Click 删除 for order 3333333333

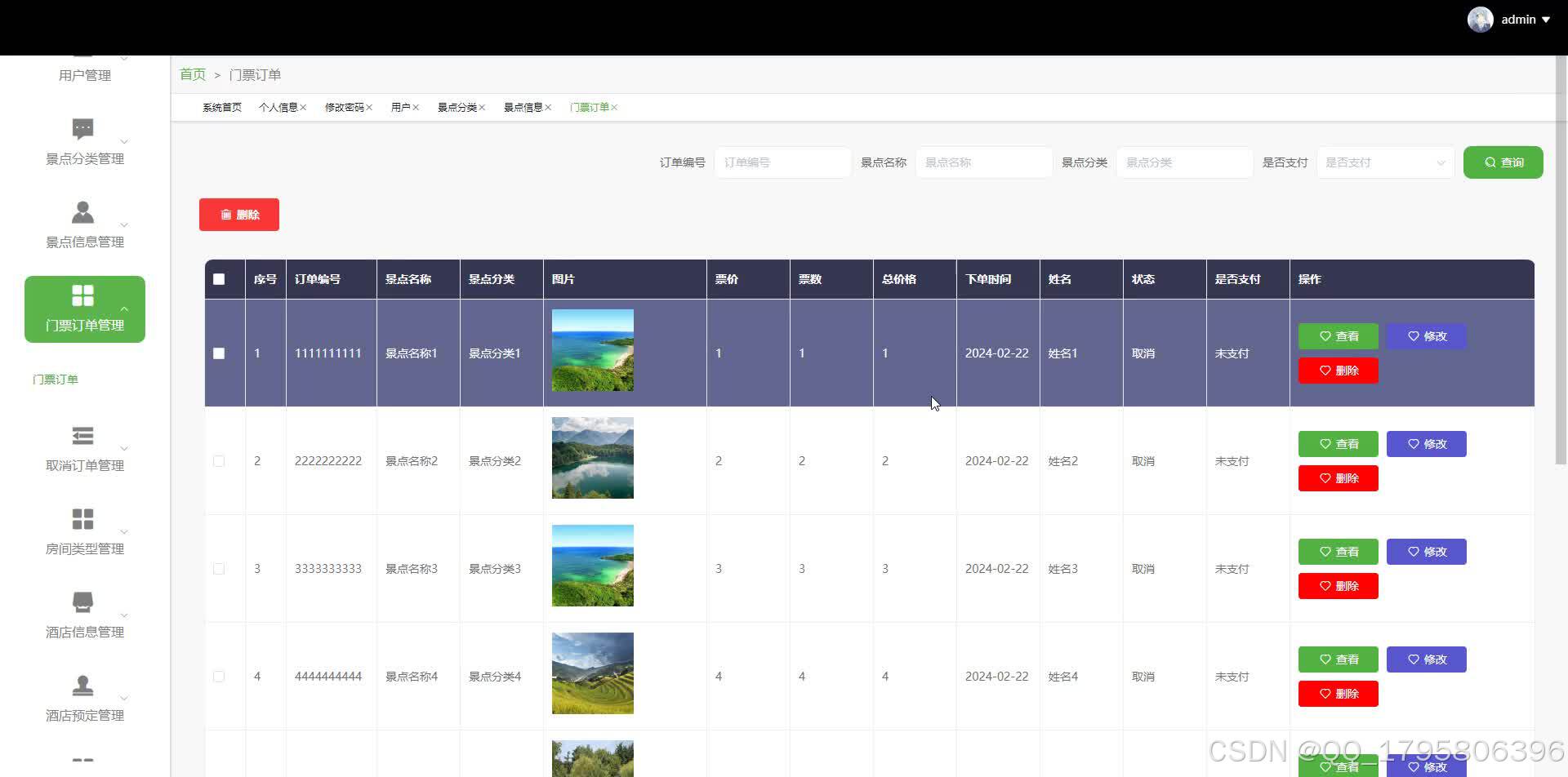1339,586
